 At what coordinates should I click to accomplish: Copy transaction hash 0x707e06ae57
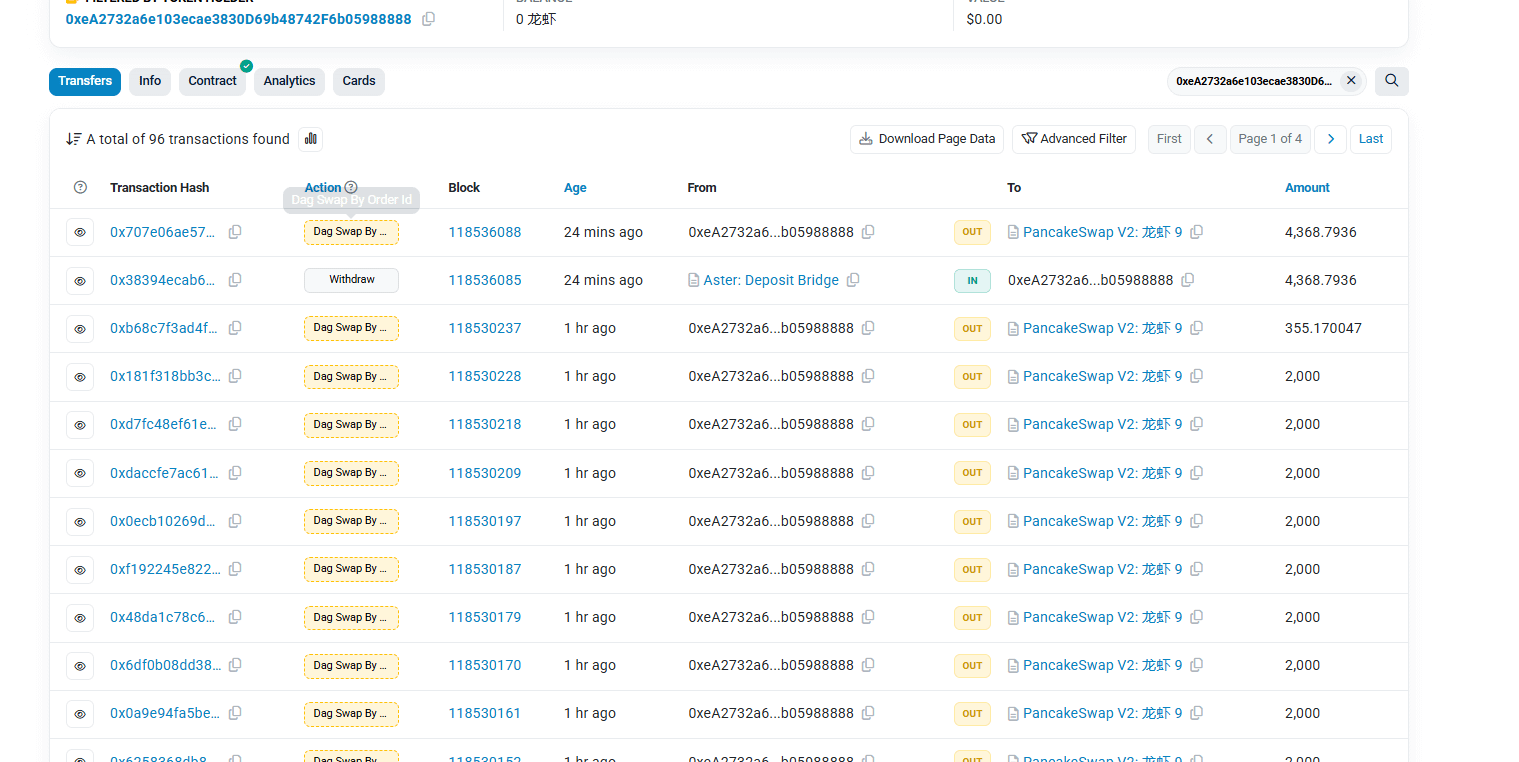pos(235,232)
